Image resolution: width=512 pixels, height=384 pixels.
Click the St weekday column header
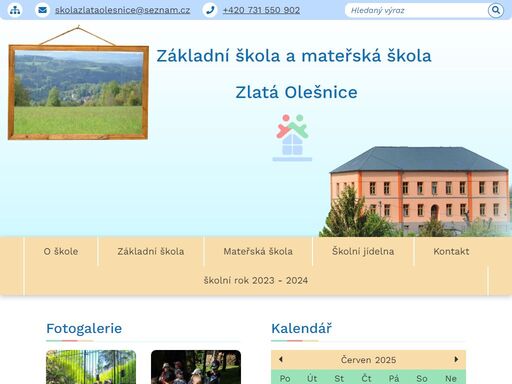[339, 378]
